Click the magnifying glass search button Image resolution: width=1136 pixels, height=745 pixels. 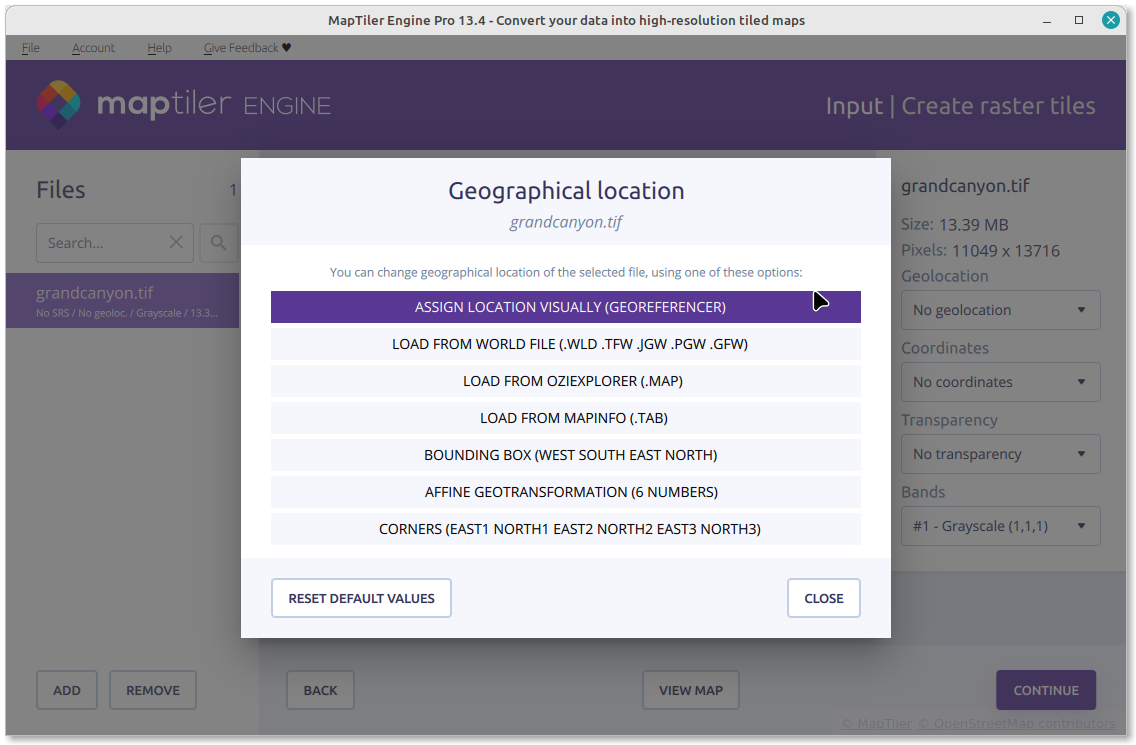click(x=218, y=242)
